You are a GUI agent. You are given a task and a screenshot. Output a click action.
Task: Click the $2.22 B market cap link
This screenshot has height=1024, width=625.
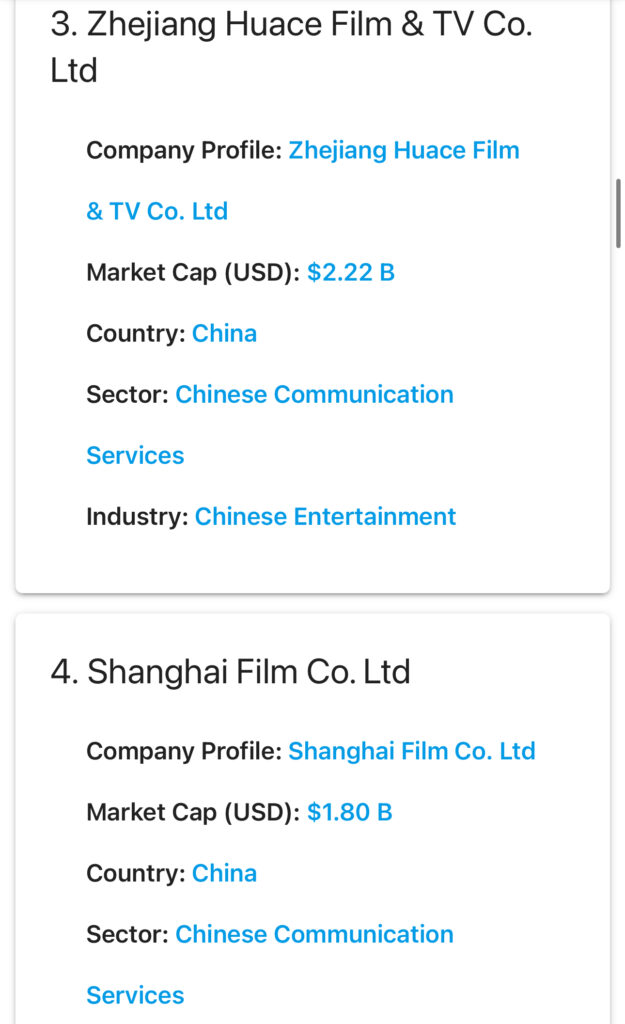pyautogui.click(x=351, y=272)
